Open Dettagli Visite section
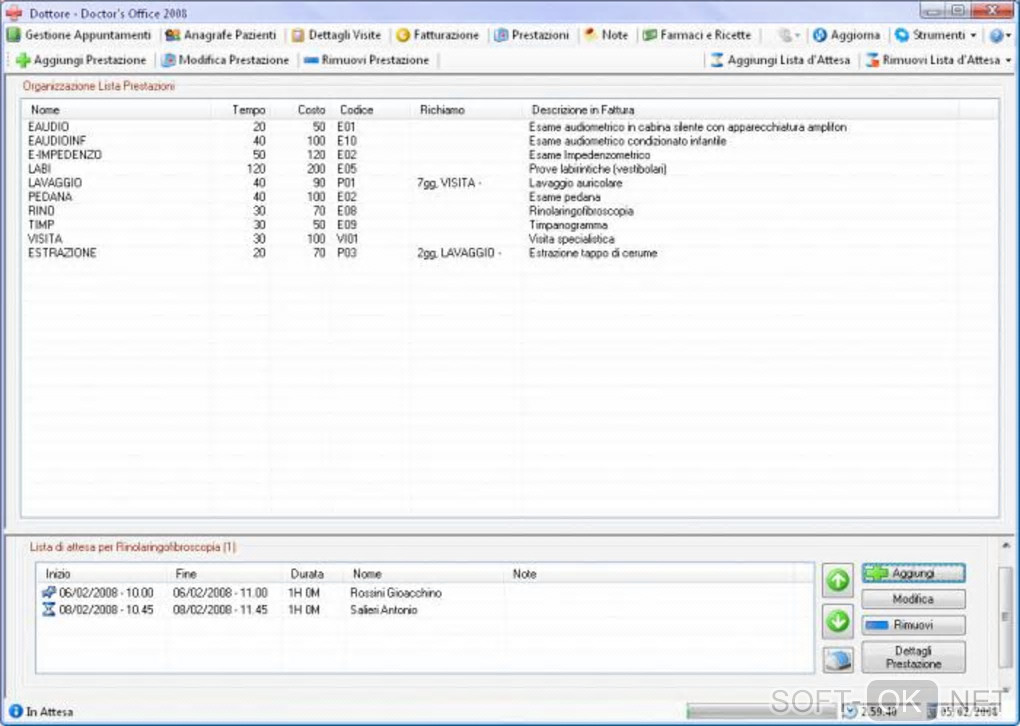 coord(336,35)
